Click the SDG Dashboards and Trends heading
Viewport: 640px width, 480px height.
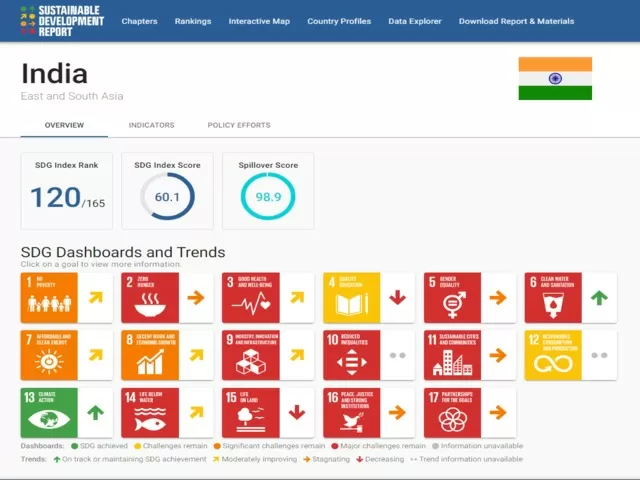[x=123, y=252]
